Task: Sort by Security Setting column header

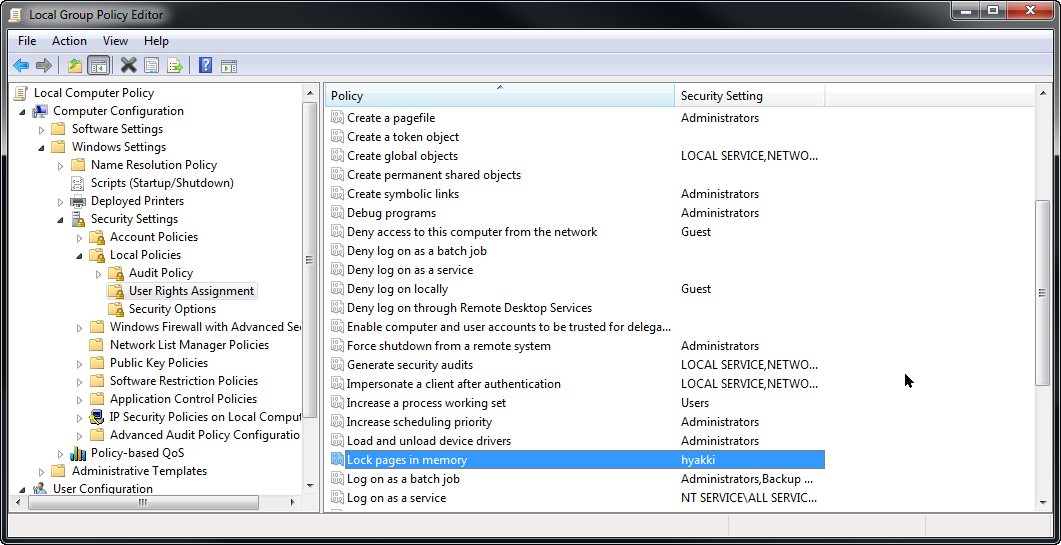Action: point(748,96)
